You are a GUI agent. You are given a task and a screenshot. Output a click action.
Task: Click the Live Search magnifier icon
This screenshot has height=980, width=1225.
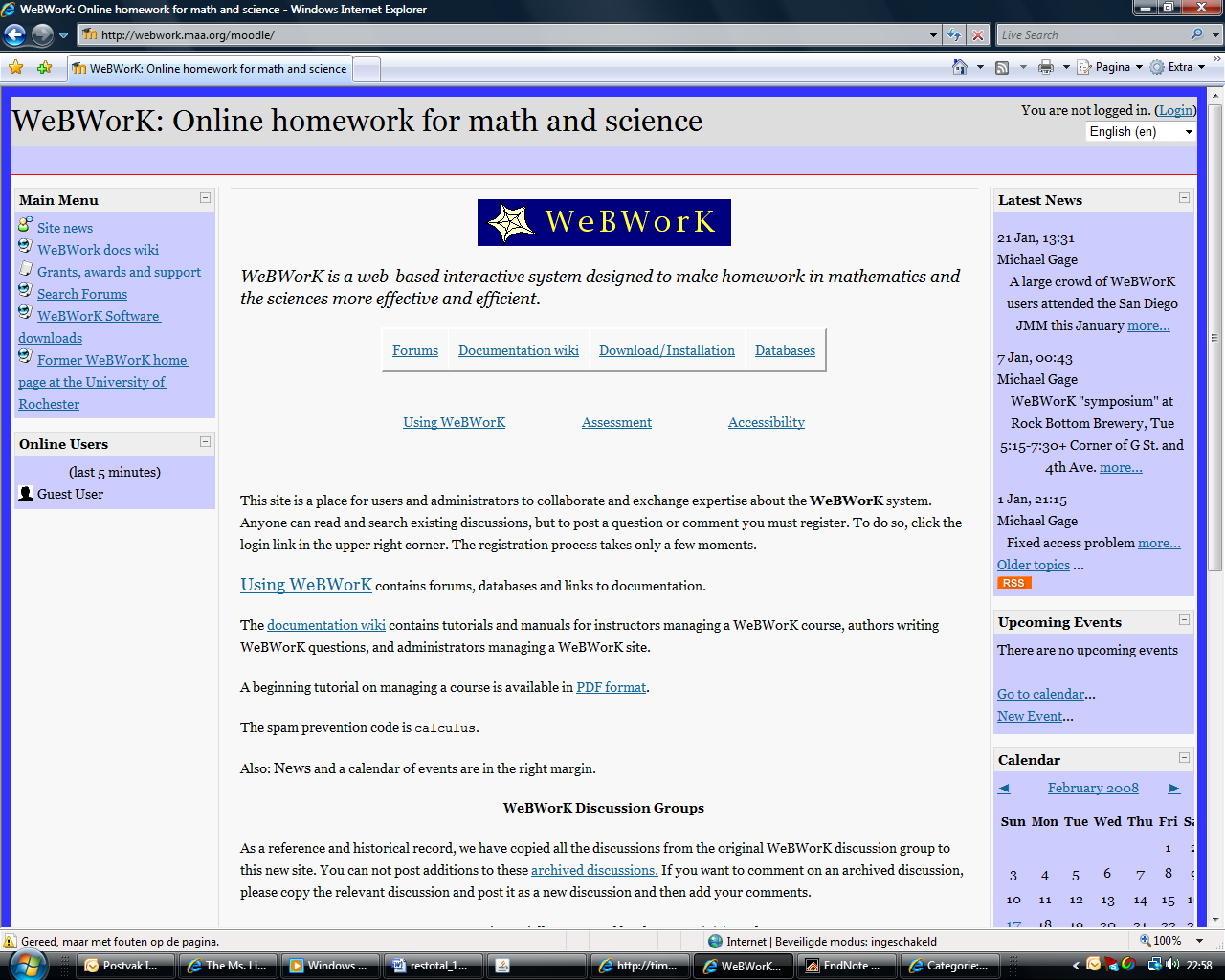coord(1196,34)
